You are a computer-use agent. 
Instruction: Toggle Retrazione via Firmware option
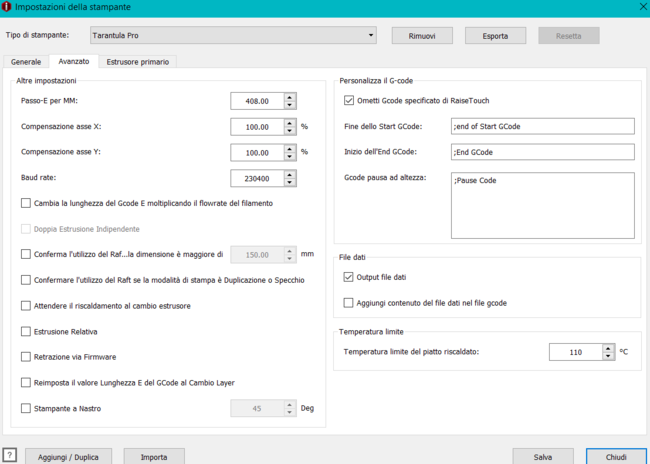[26, 356]
